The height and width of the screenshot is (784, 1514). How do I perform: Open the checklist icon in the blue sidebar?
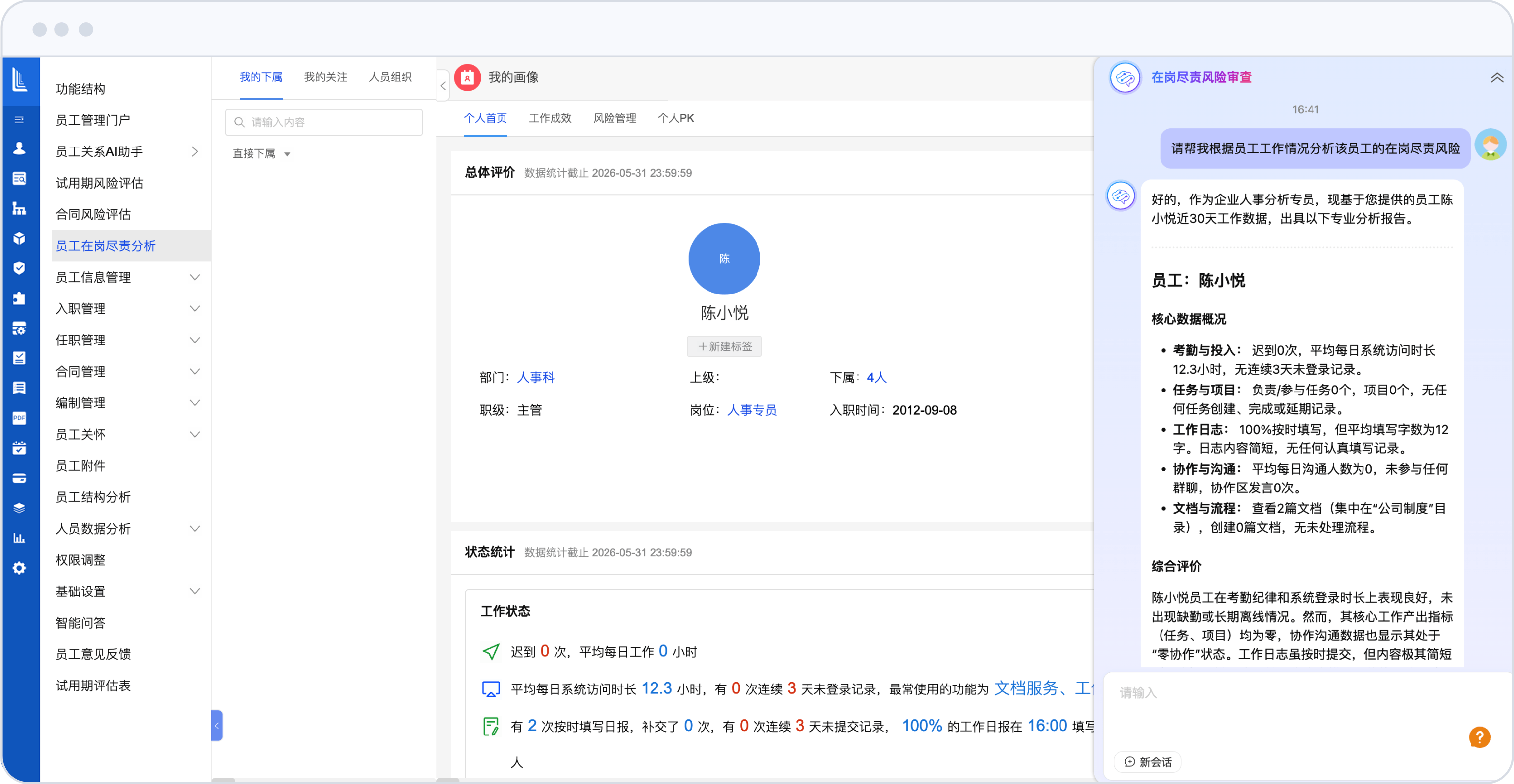pyautogui.click(x=19, y=358)
